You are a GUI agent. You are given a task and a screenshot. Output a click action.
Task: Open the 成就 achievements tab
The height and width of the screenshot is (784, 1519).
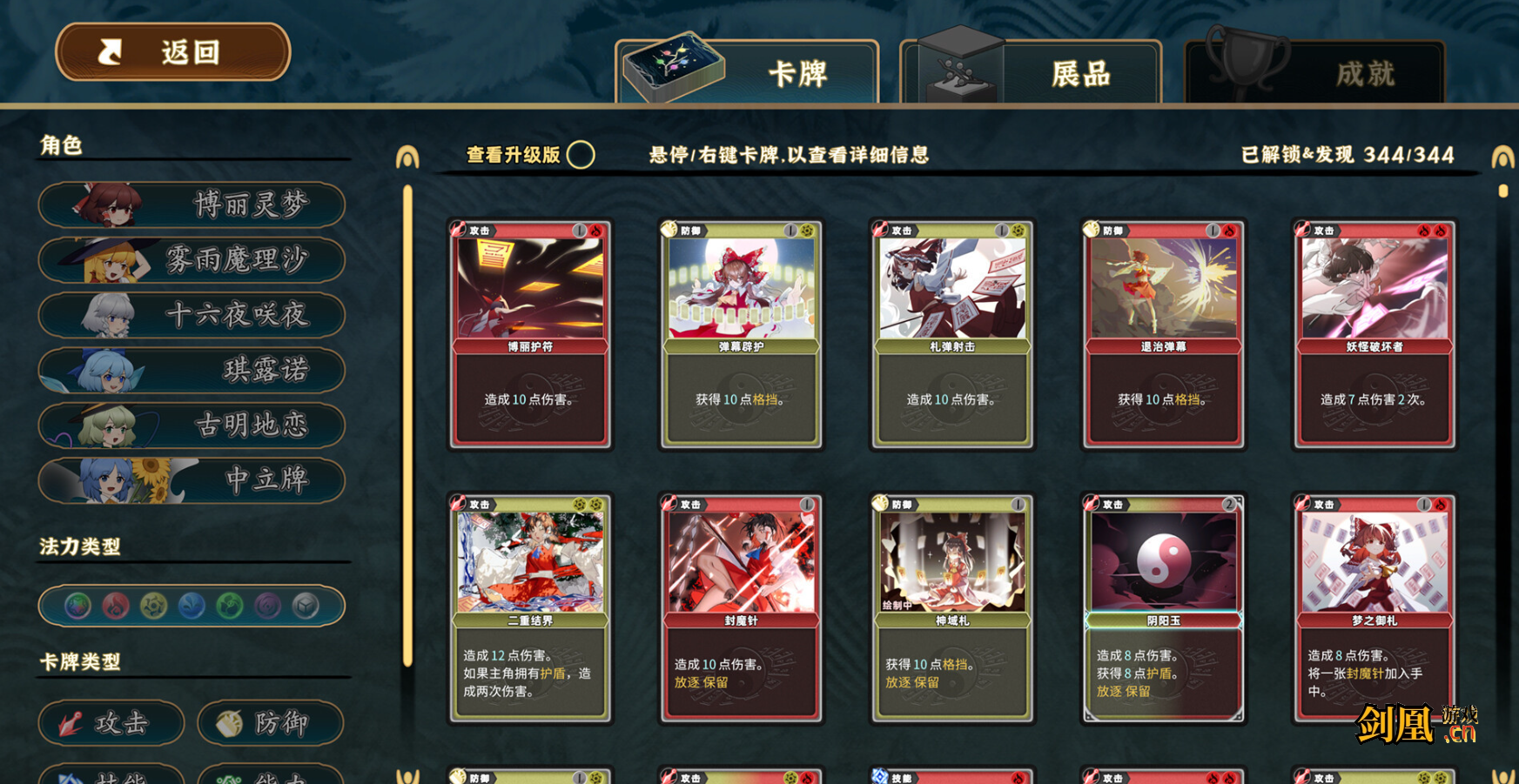click(1314, 72)
